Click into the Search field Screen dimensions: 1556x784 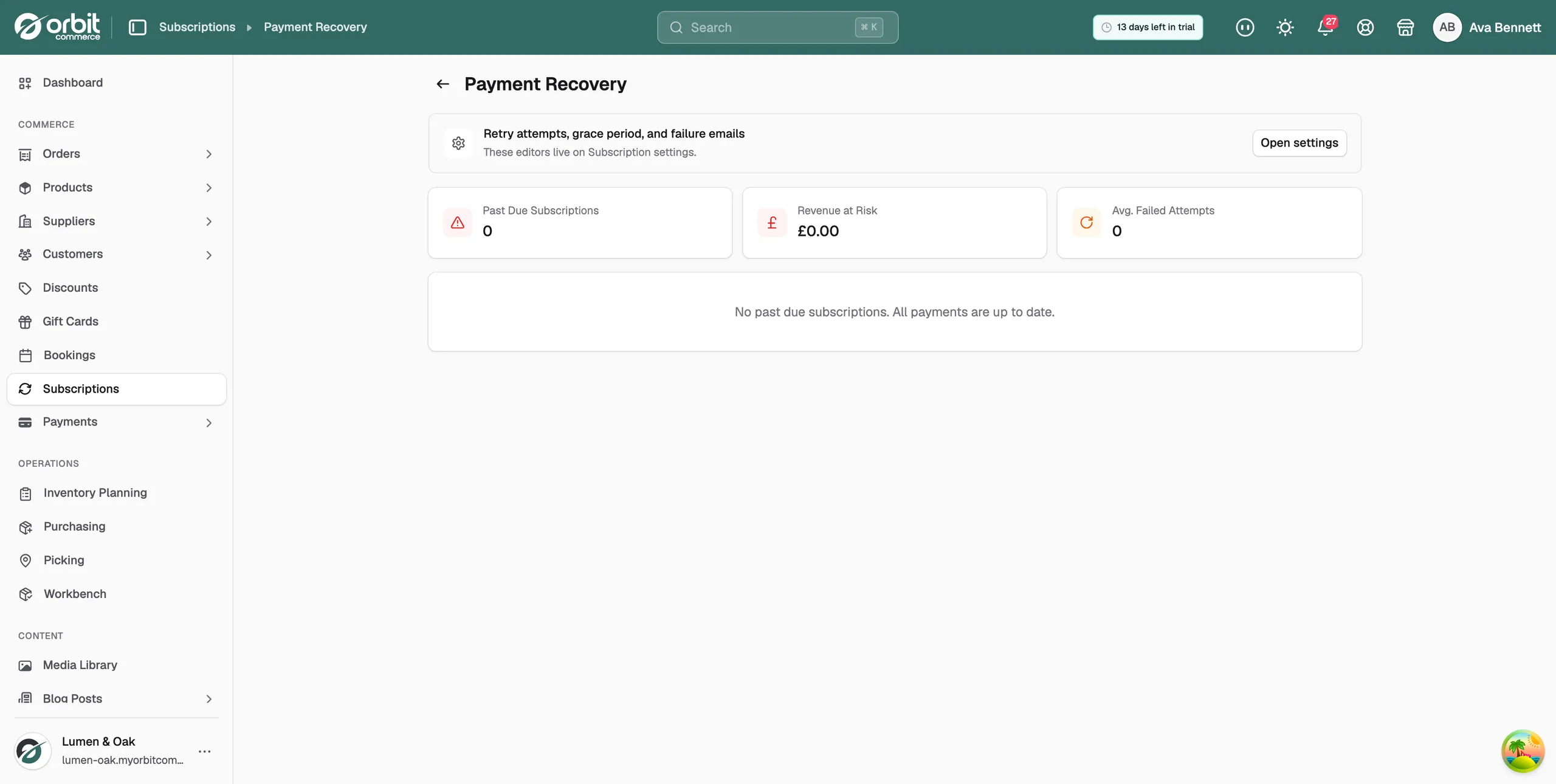(x=777, y=27)
